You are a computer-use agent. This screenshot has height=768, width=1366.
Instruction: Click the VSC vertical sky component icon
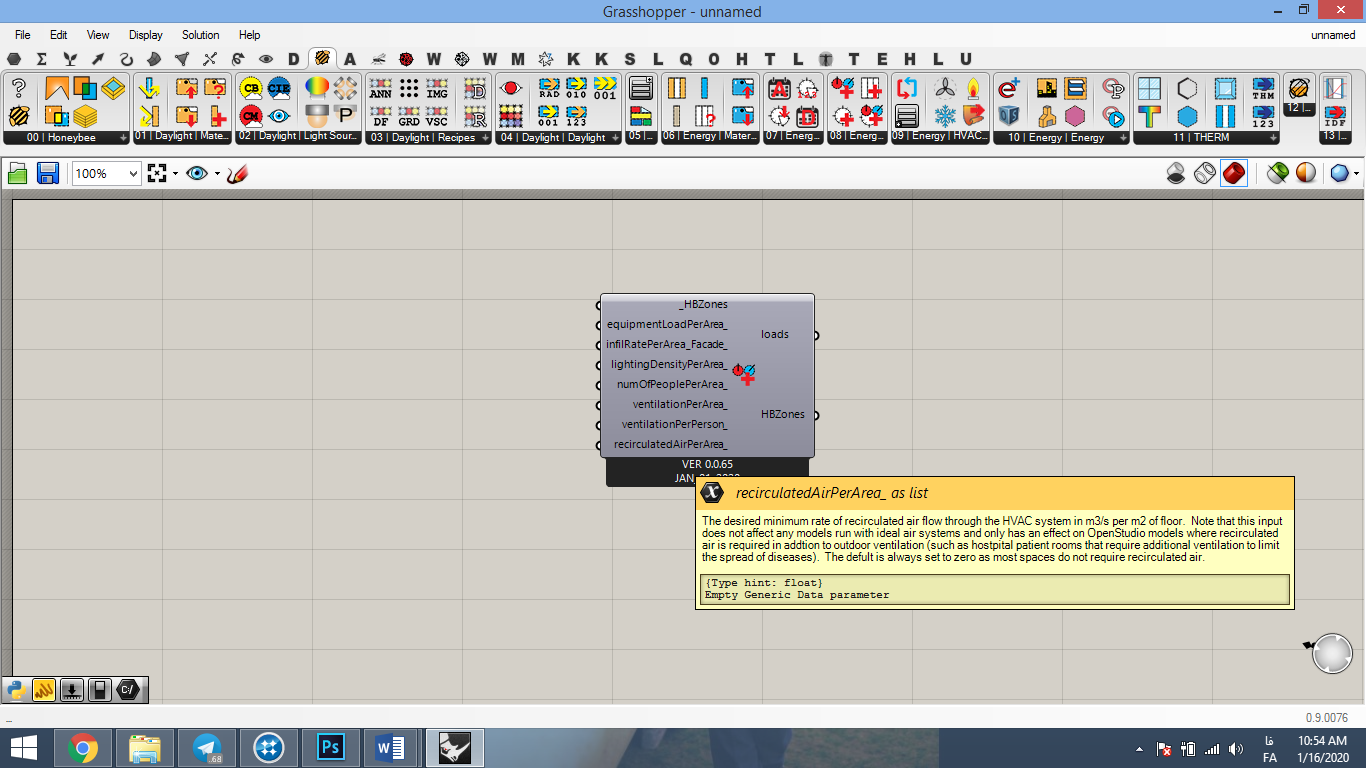click(437, 116)
